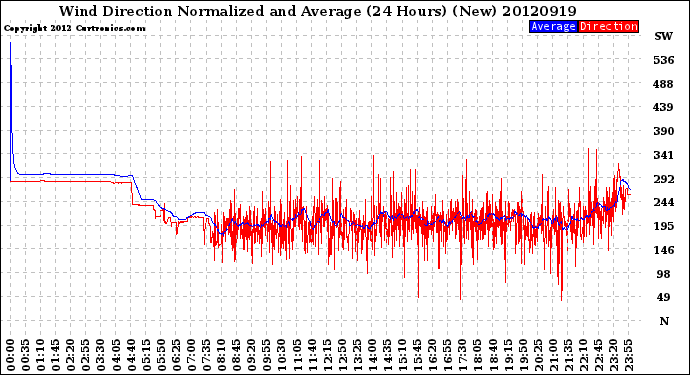Screen dimensions: 690x375
Task: Click the Copyright 2012 Cartronics.com text
Action: 75,28
